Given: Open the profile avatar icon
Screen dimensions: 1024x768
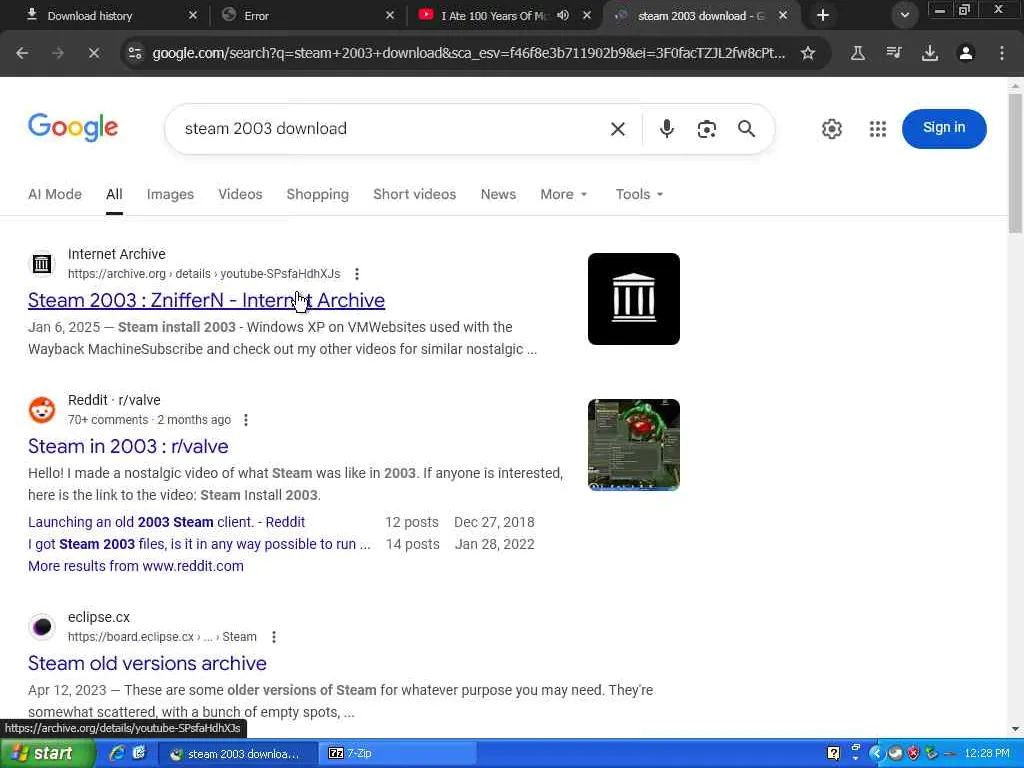Looking at the screenshot, I should 965,54.
